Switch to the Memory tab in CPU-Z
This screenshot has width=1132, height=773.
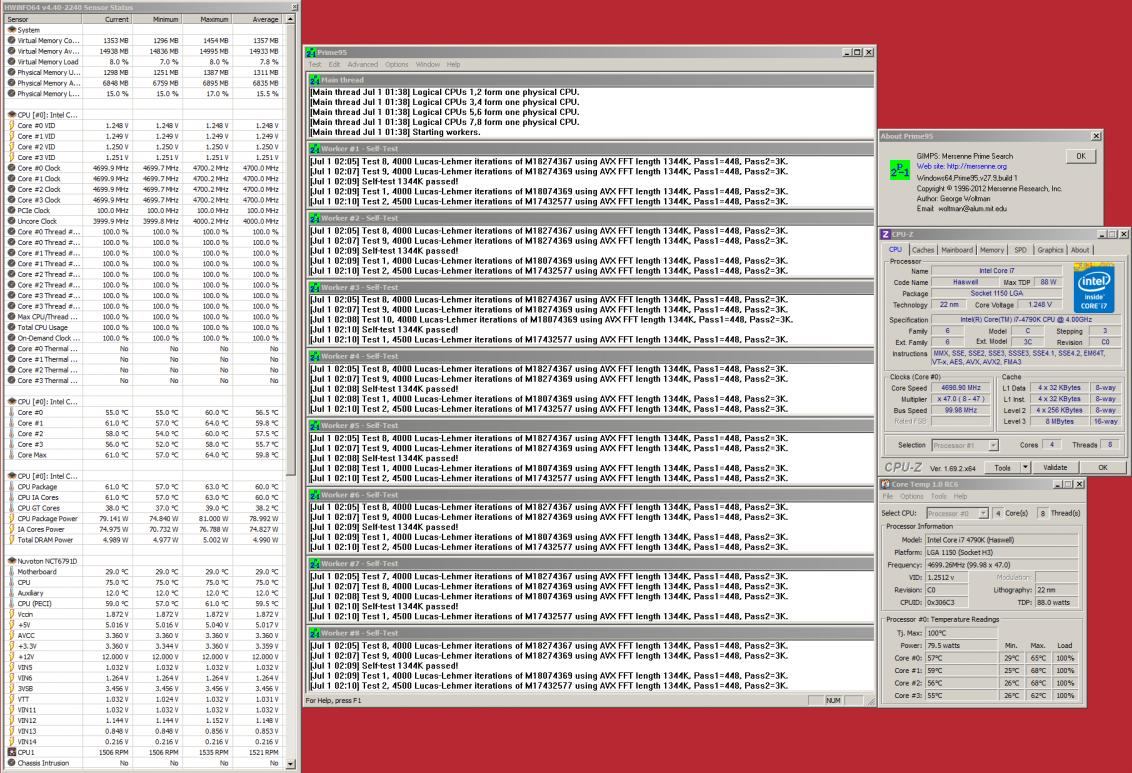tap(992, 250)
